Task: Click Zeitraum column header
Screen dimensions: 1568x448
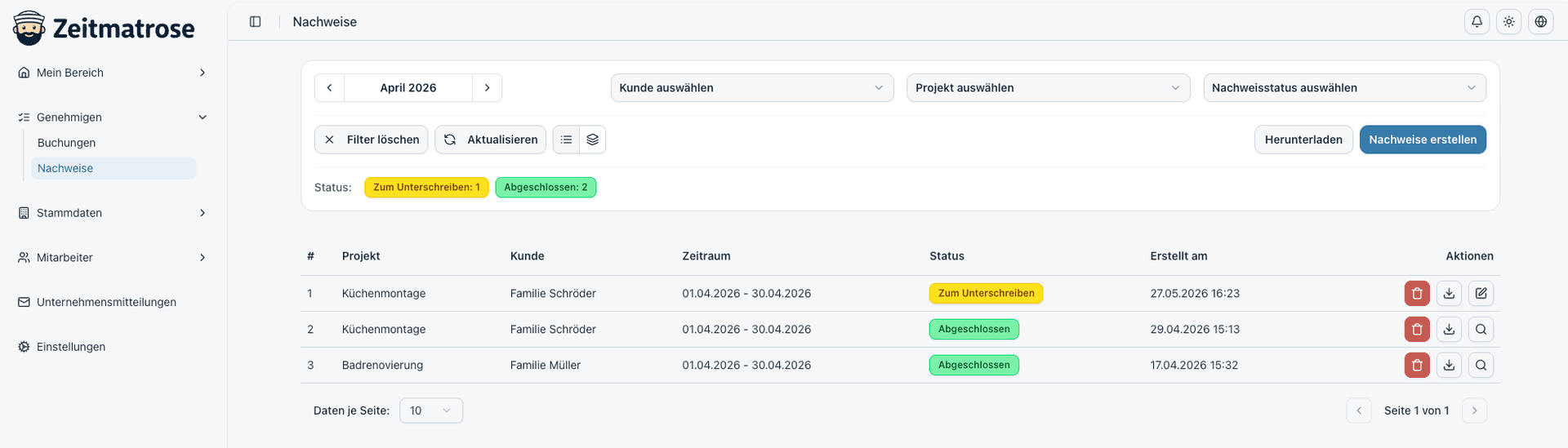Action: pyautogui.click(x=706, y=256)
